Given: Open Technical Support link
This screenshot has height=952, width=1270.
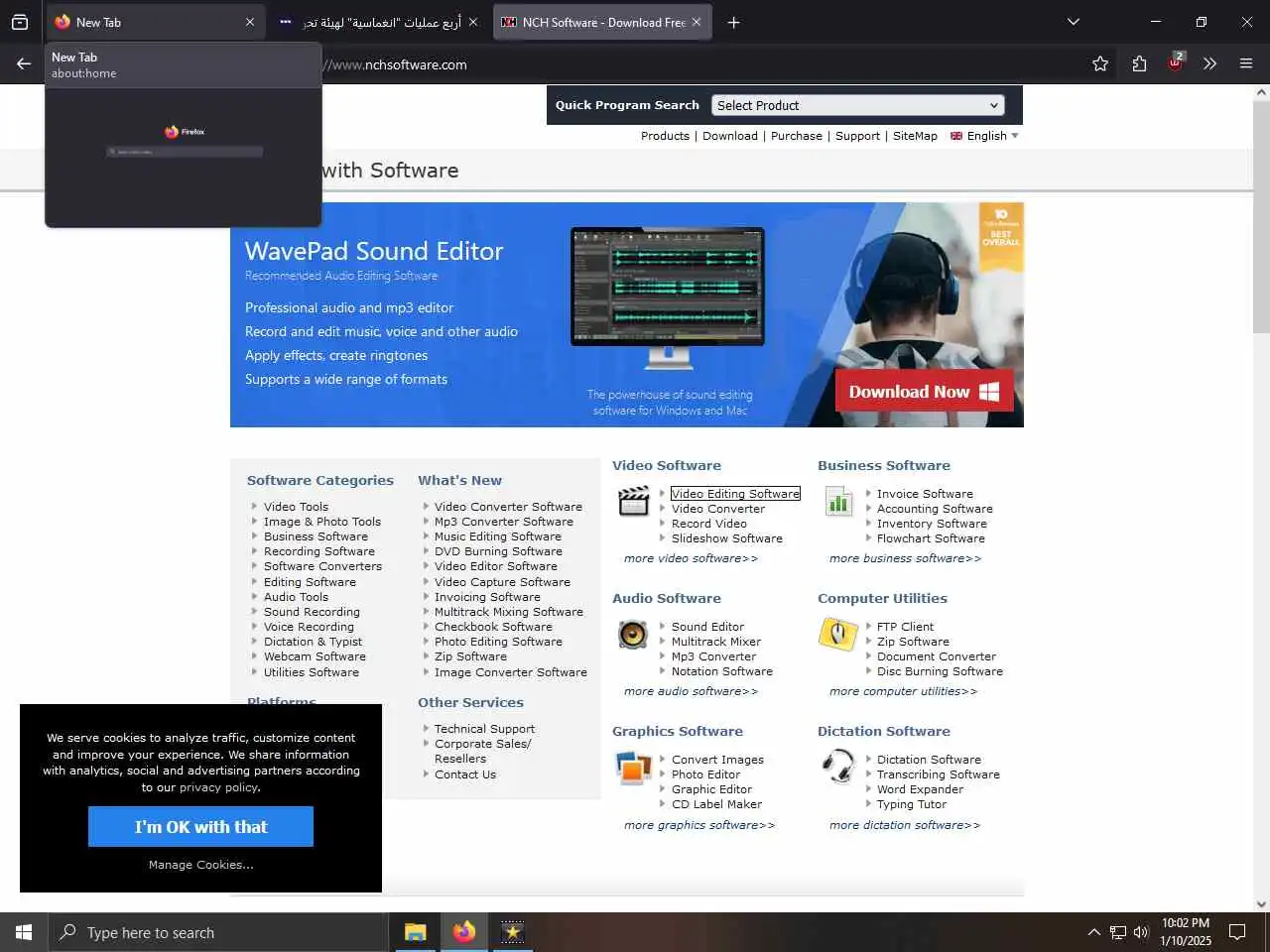Looking at the screenshot, I should click(x=484, y=729).
